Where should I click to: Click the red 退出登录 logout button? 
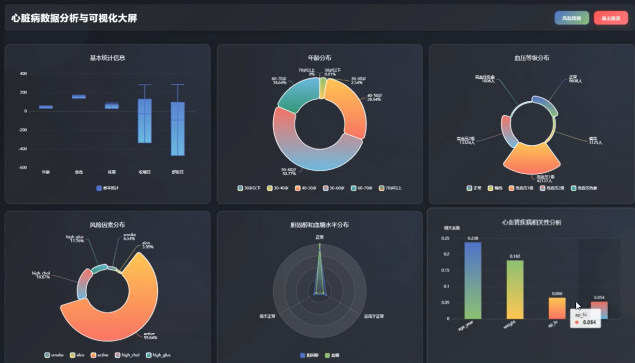[611, 18]
